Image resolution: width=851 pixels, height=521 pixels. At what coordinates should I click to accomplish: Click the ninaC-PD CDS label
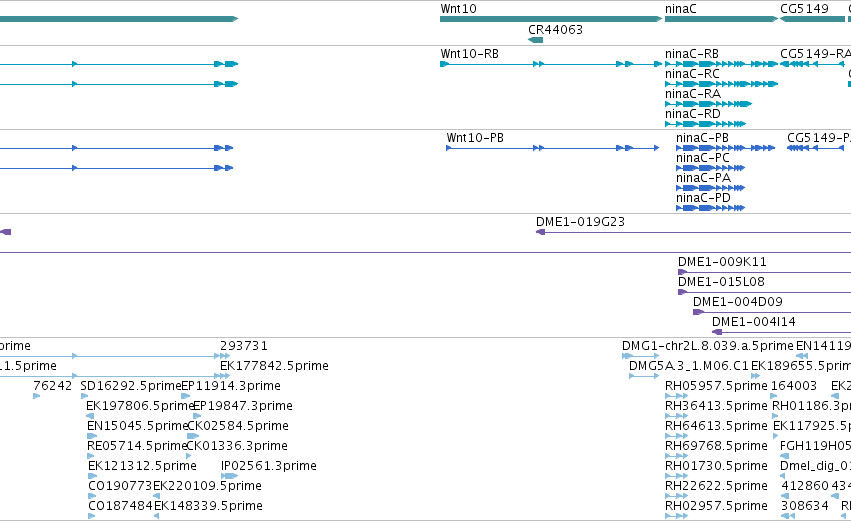pyautogui.click(x=703, y=198)
